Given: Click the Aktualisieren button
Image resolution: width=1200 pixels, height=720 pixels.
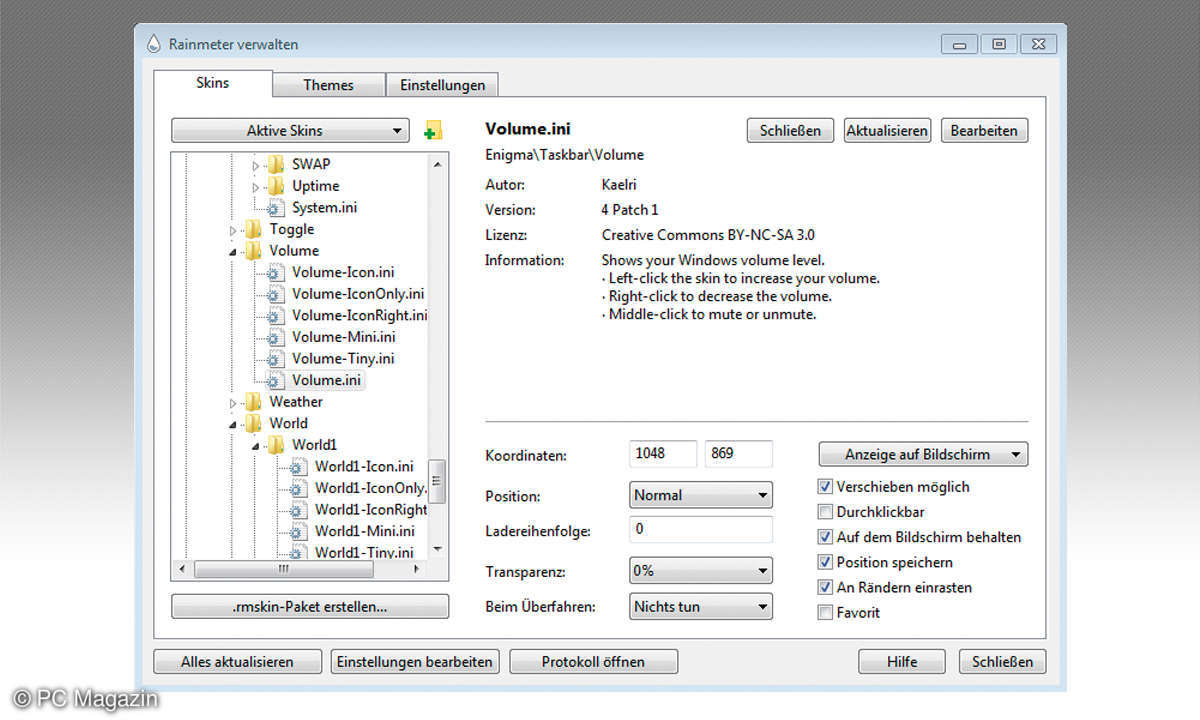Looking at the screenshot, I should (887, 130).
